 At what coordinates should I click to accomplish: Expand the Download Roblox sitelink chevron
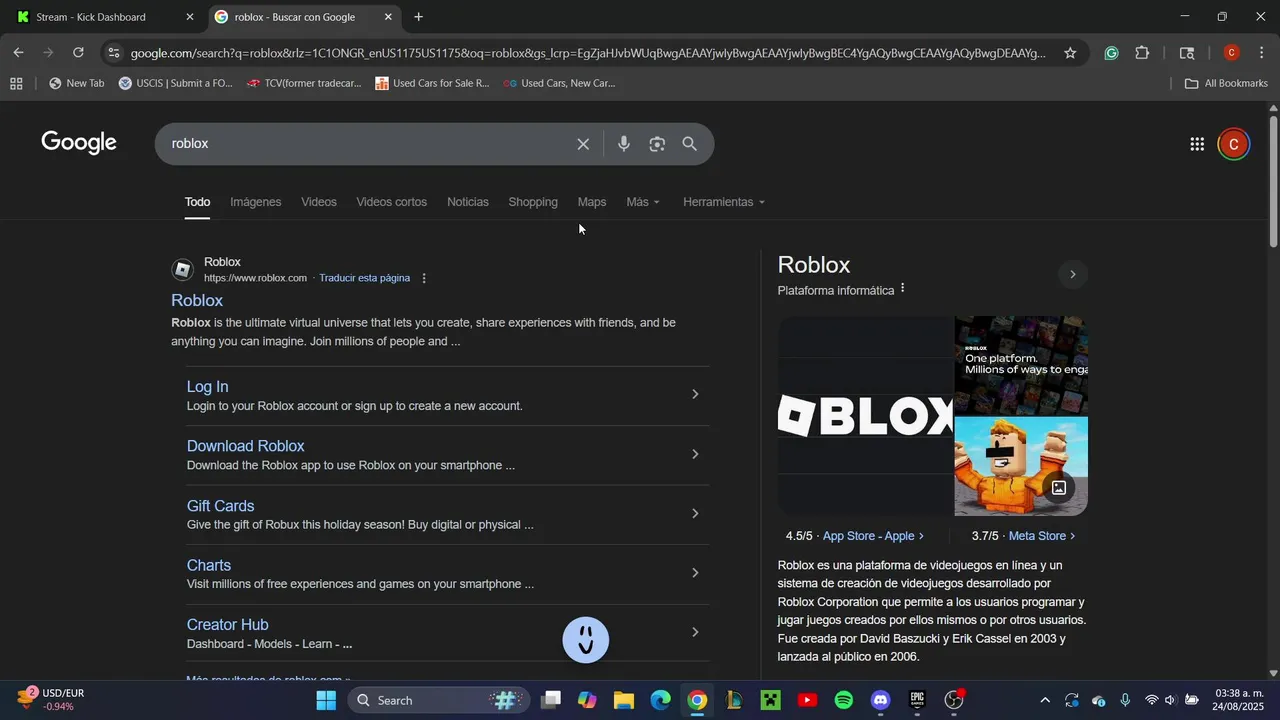[x=696, y=454]
